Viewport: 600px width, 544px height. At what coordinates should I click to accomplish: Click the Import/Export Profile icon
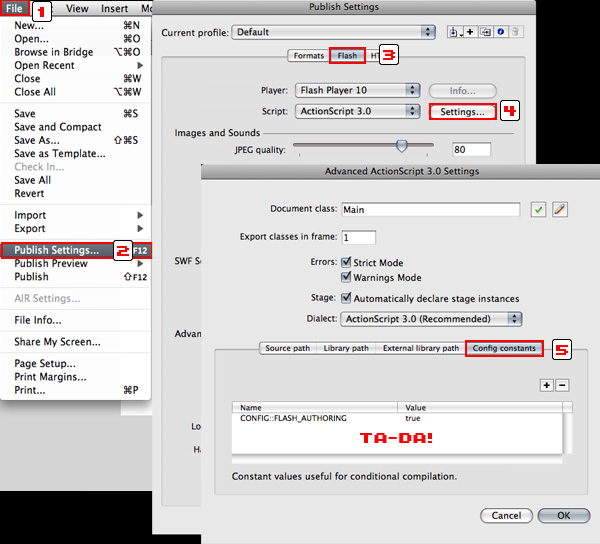coord(455,32)
